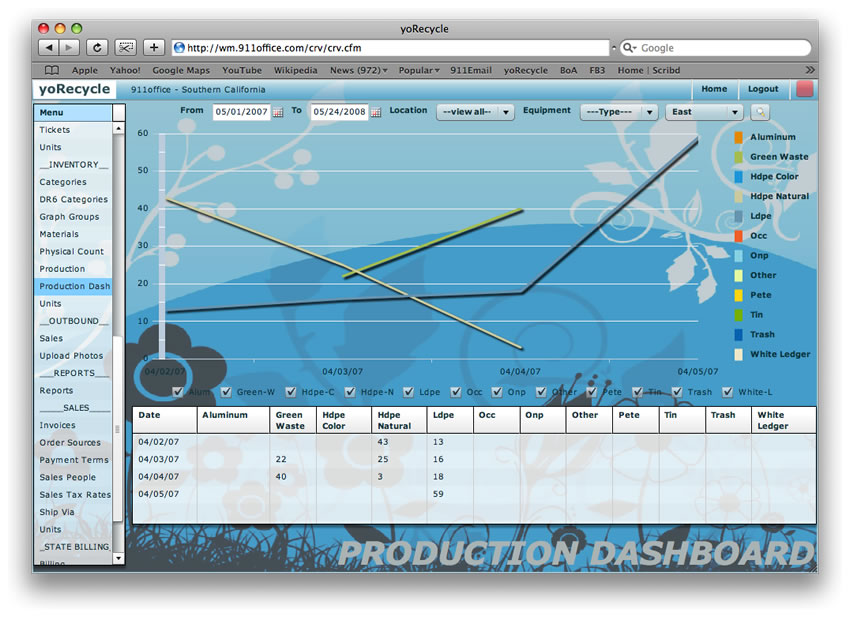
Task: Toggle the Pete series checkbox
Action: 591,391
